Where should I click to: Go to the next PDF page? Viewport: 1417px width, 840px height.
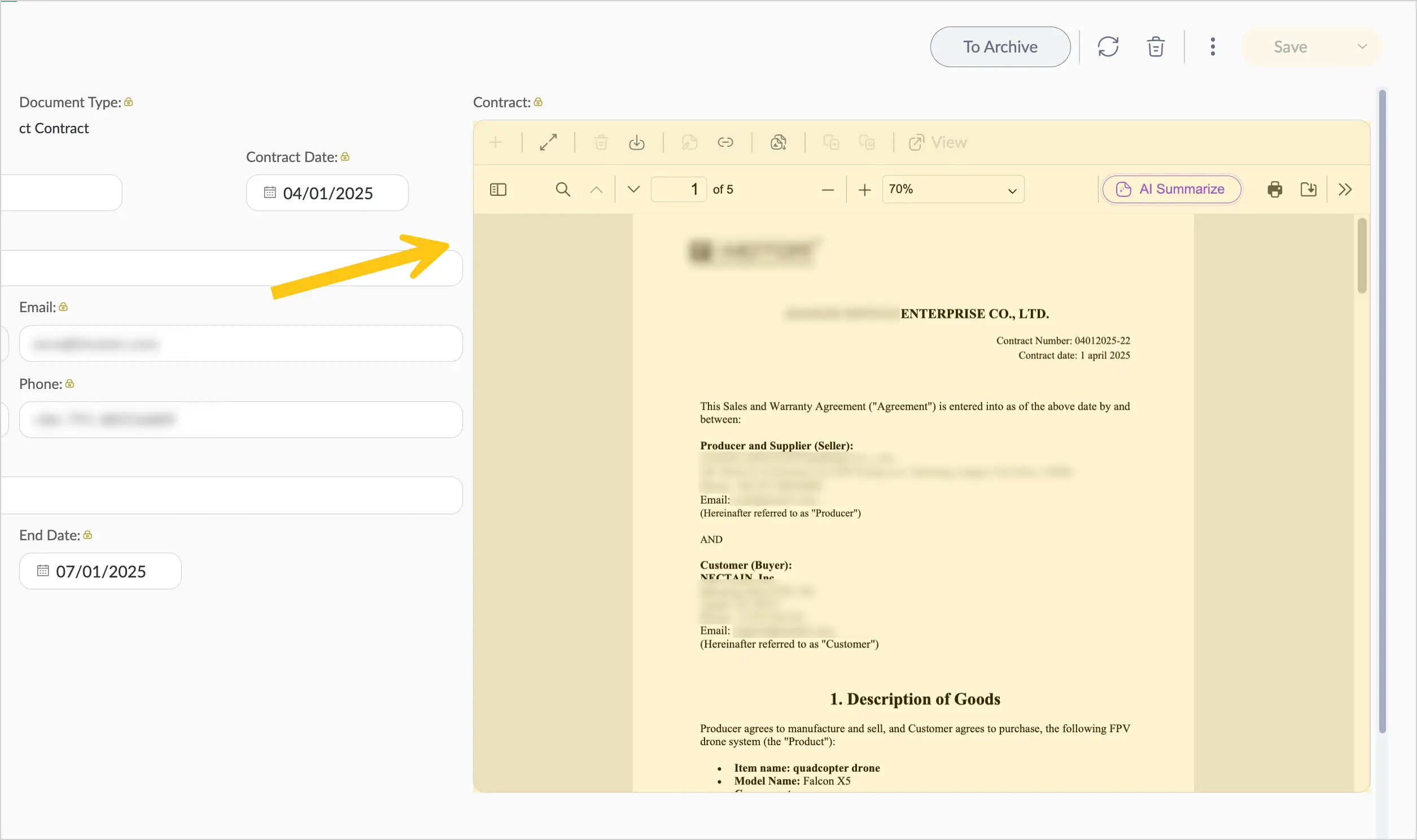(633, 189)
